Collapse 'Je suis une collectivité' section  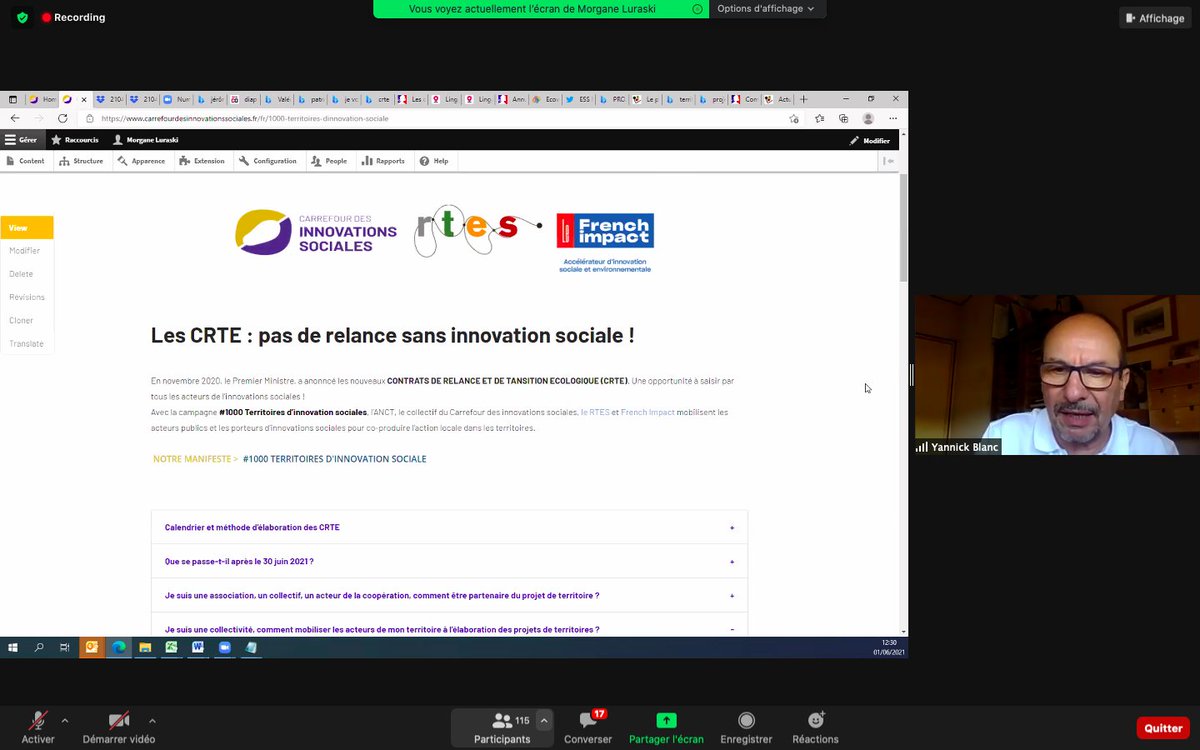coord(449,628)
